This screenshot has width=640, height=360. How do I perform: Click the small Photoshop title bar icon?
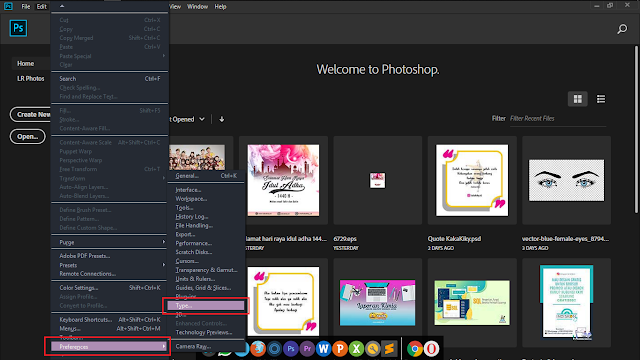click(8, 6)
